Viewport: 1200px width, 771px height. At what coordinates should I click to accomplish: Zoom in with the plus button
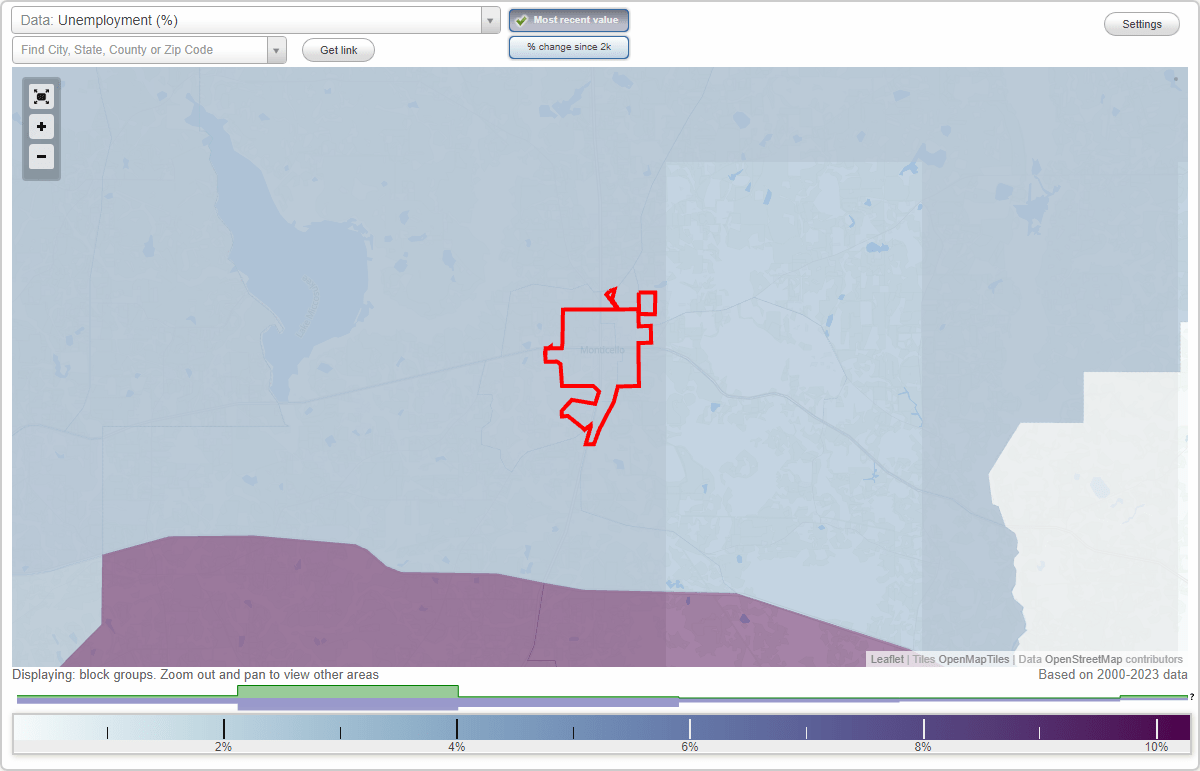click(41, 127)
